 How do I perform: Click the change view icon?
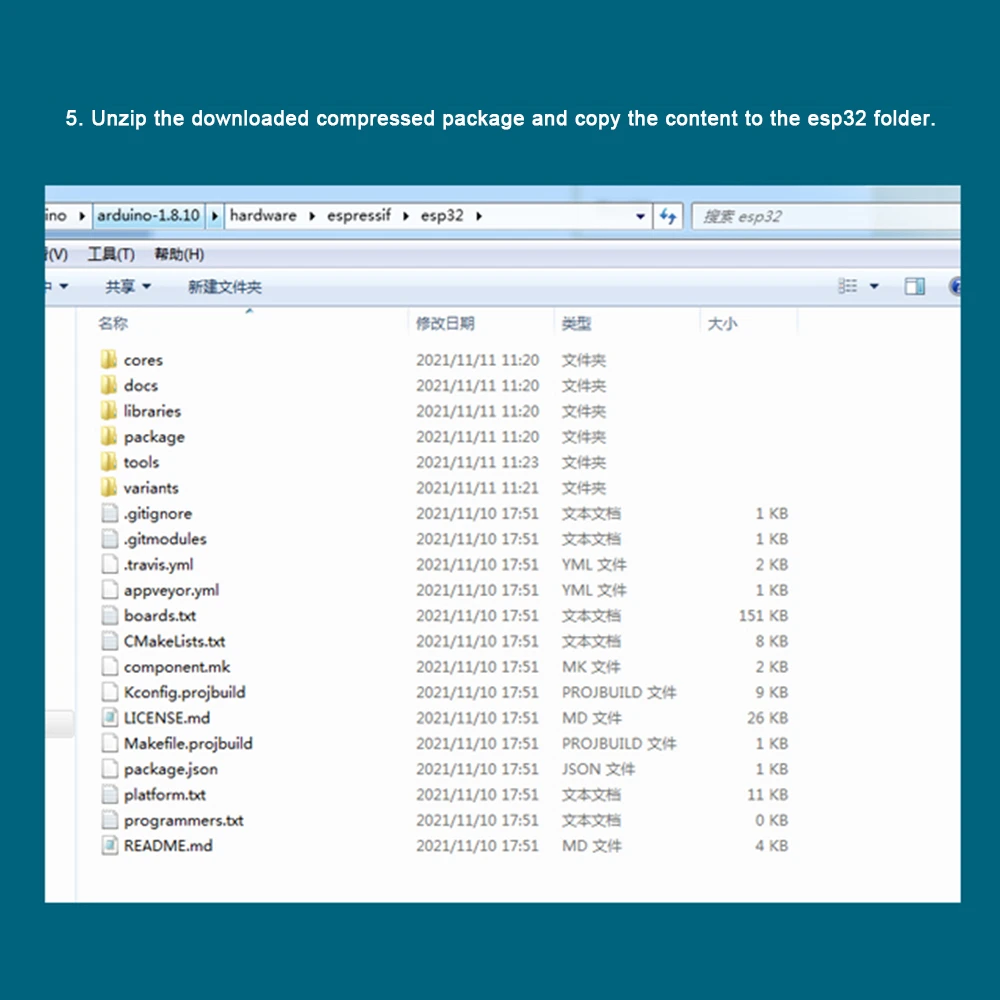coord(847,286)
